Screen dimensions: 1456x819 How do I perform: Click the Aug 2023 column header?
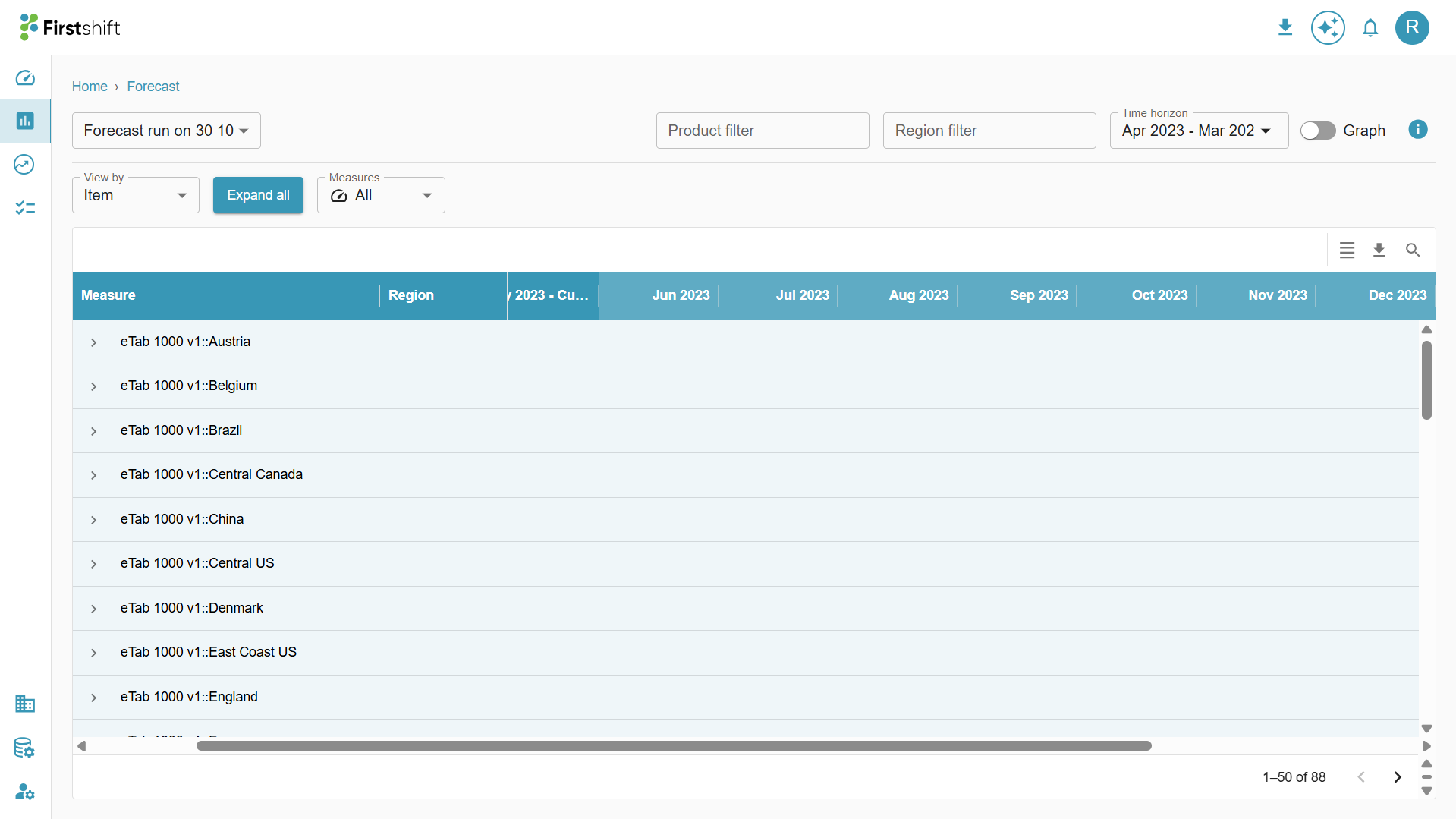pyautogui.click(x=898, y=295)
